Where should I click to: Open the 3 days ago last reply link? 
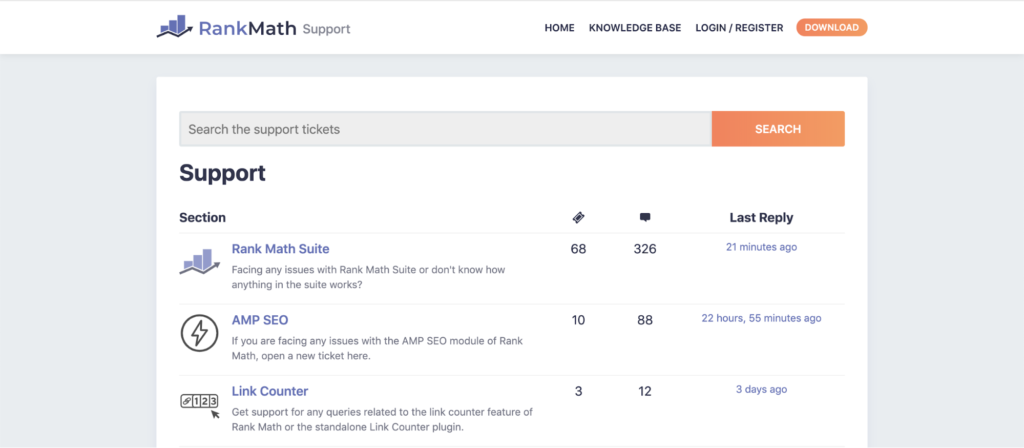[x=761, y=389]
